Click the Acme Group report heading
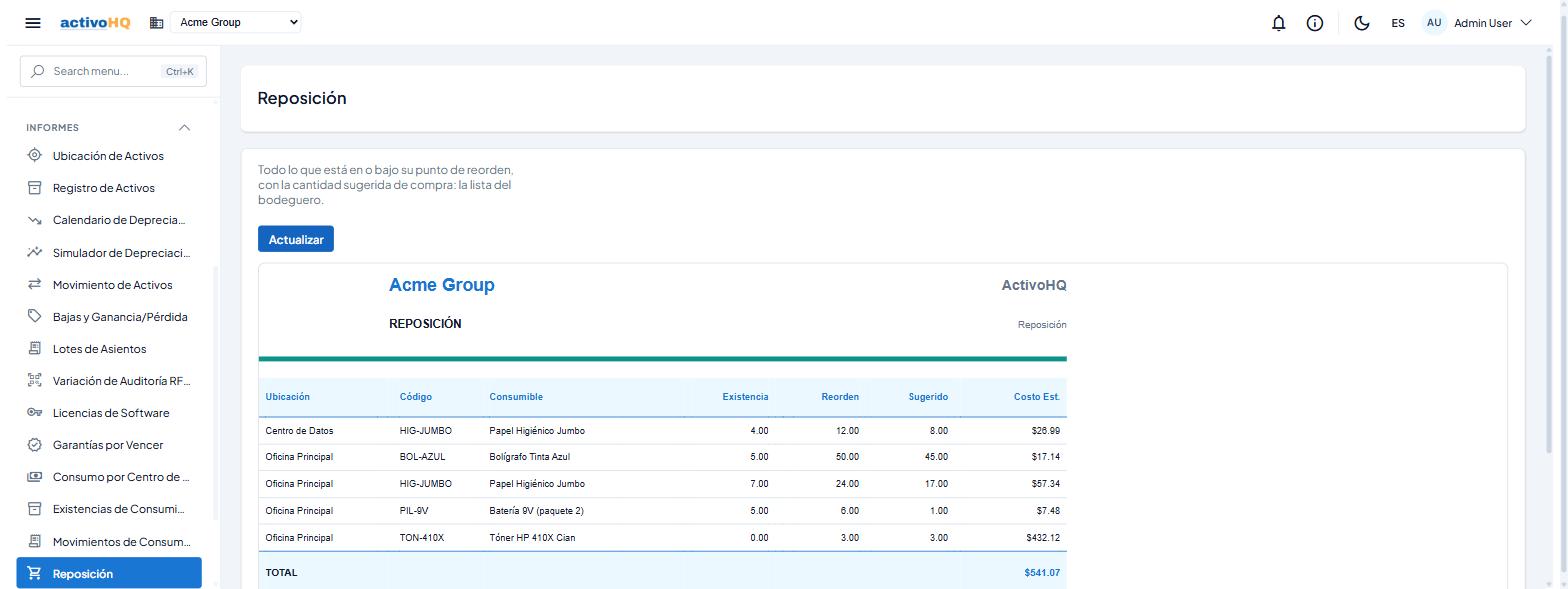This screenshot has width=1568, height=589. pyautogui.click(x=442, y=285)
